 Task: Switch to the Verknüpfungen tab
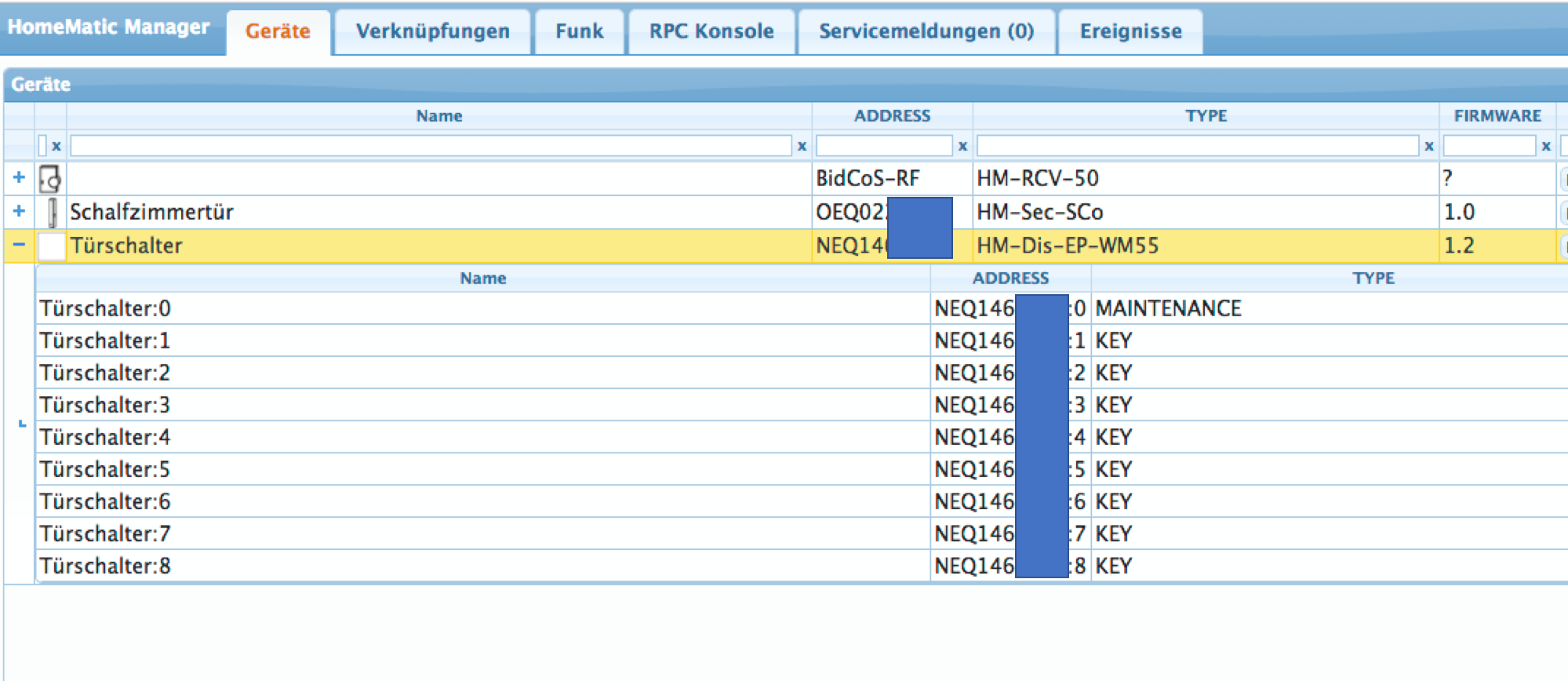(x=432, y=31)
